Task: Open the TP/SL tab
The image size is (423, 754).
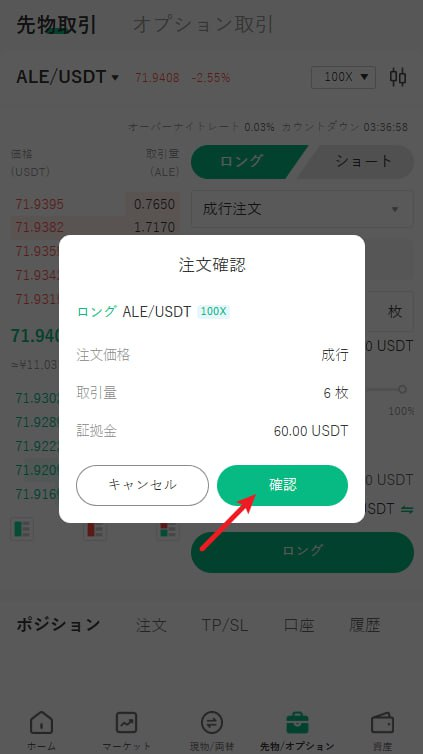Action: [x=224, y=625]
